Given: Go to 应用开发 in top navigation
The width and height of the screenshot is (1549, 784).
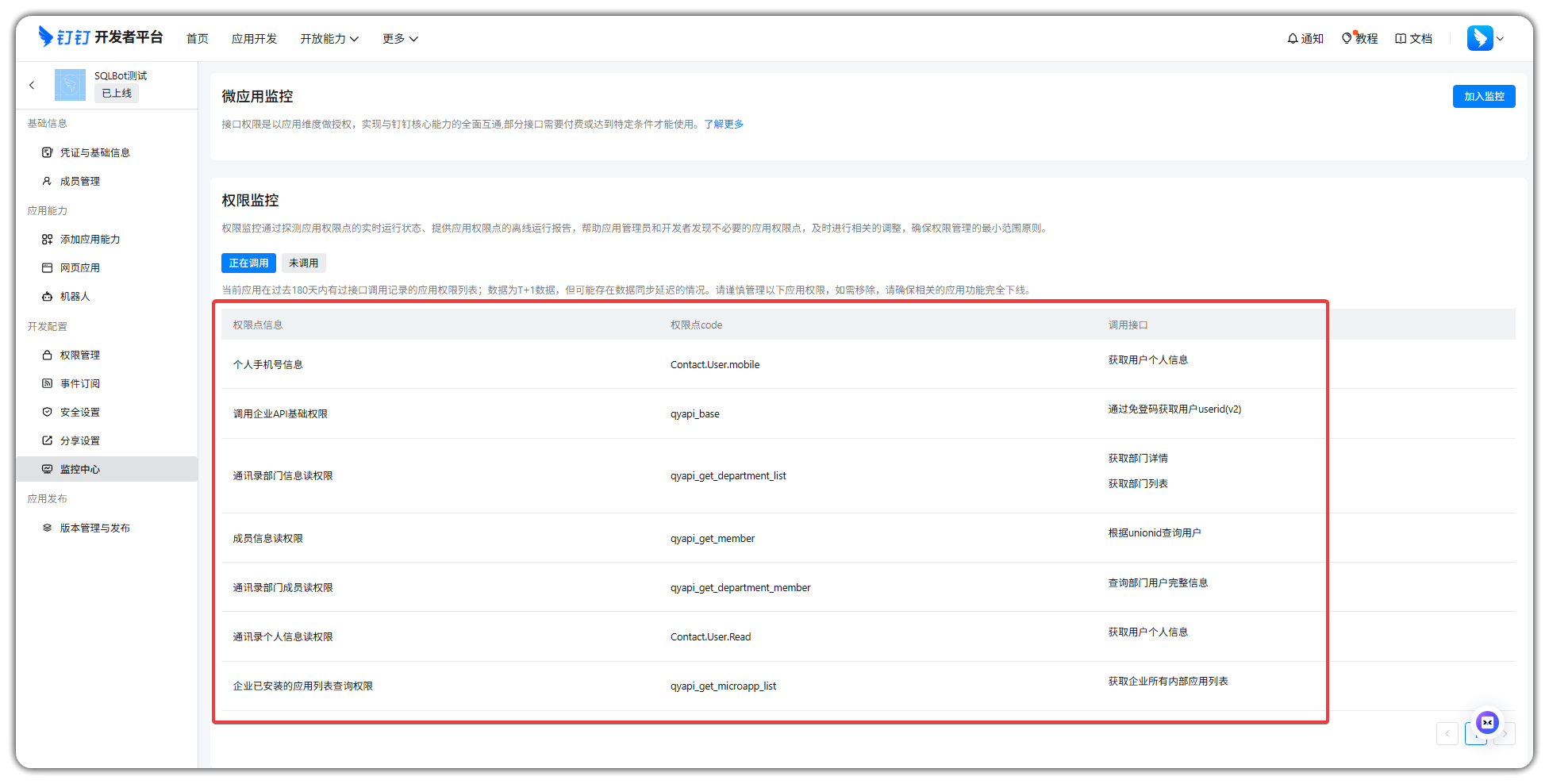Looking at the screenshot, I should coord(254,38).
